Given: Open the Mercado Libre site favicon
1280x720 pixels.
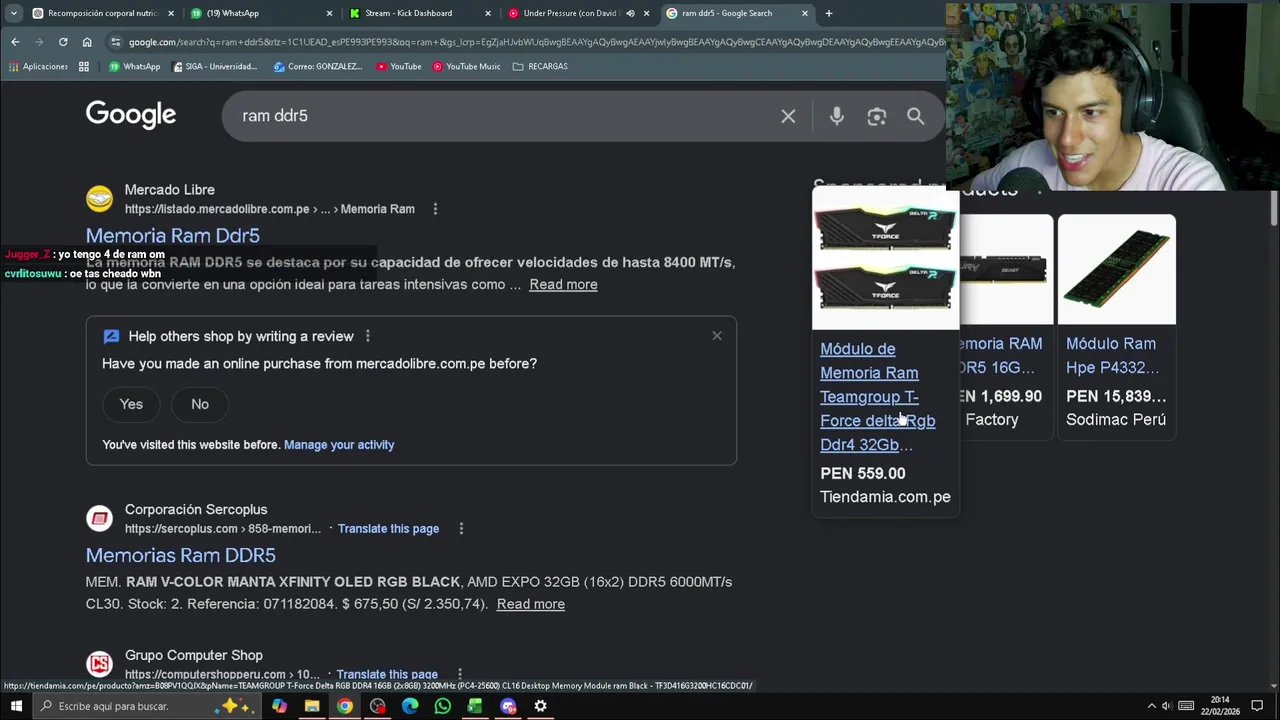Looking at the screenshot, I should tap(99, 199).
